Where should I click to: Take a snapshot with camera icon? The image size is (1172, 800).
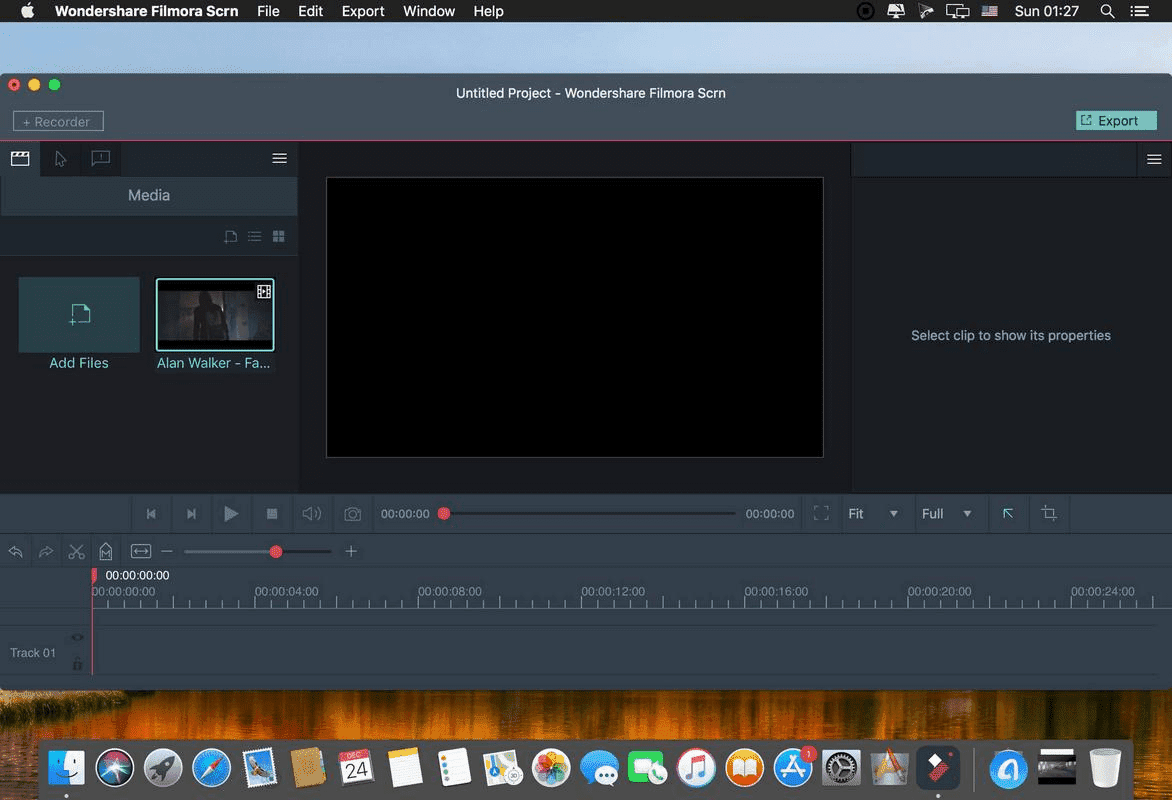353,514
